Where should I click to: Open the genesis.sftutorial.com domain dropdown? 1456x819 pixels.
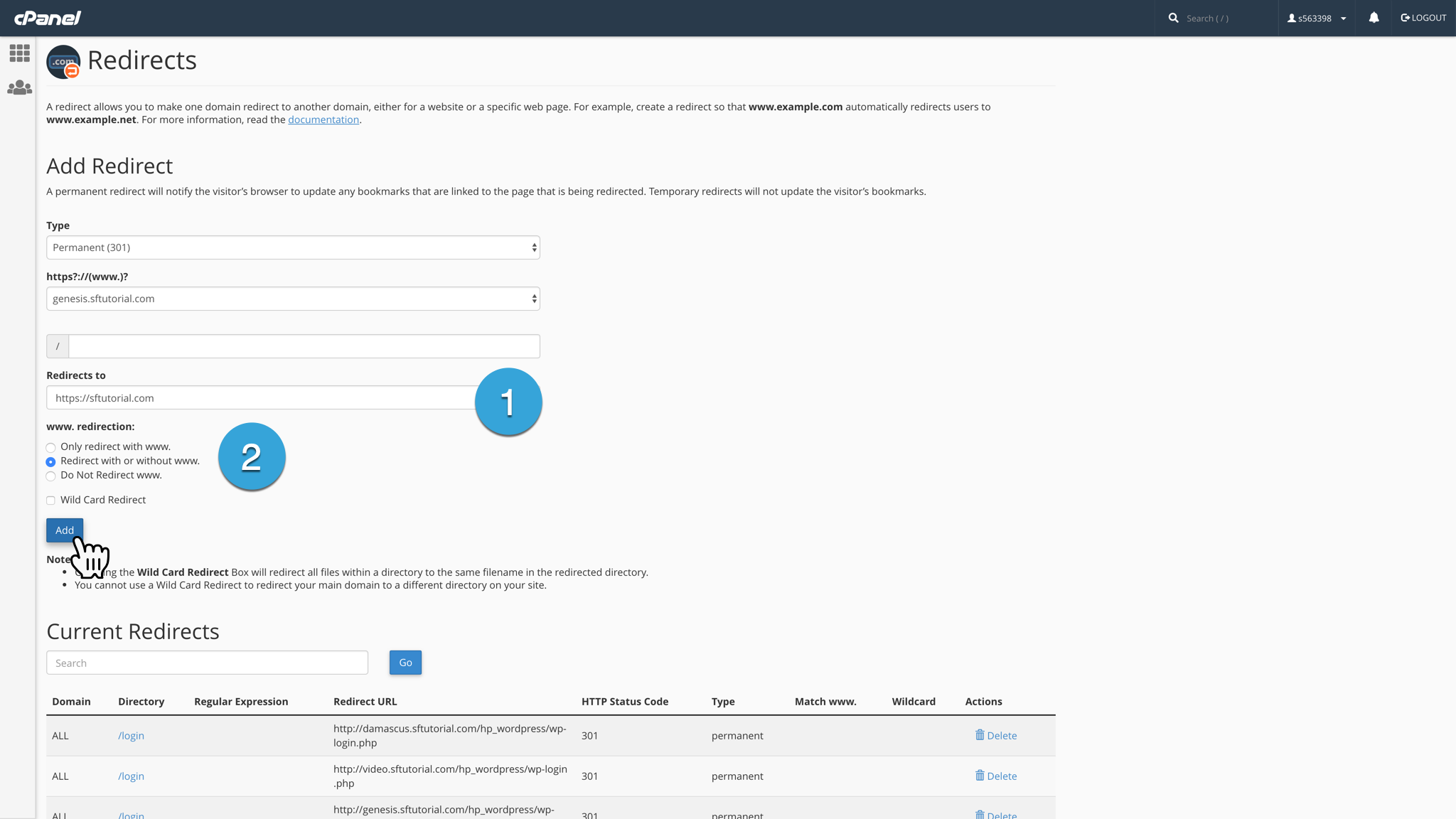293,299
